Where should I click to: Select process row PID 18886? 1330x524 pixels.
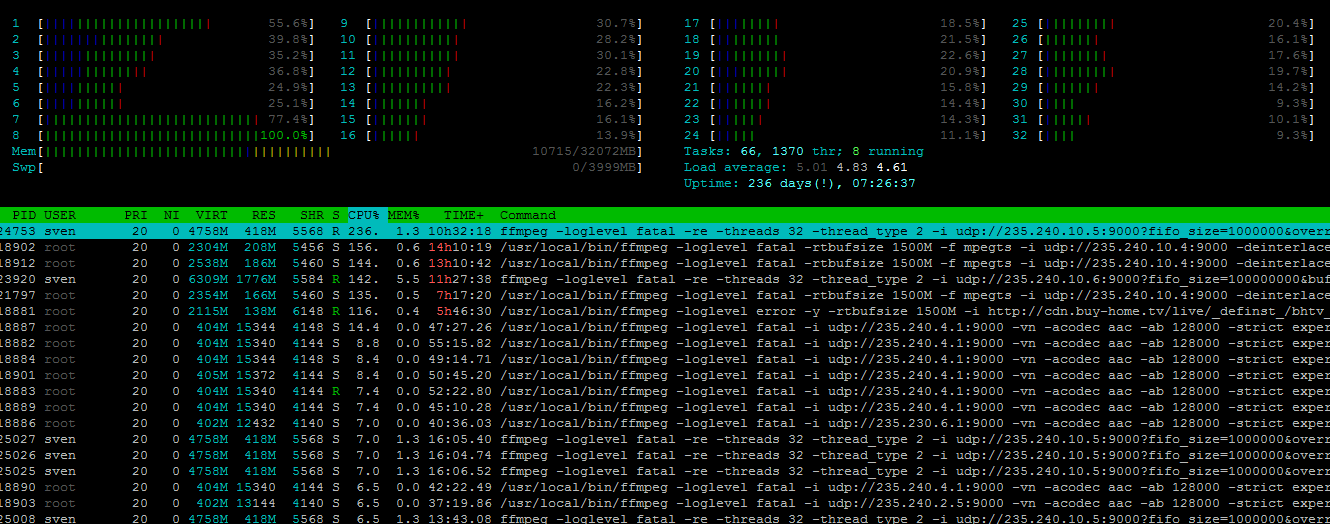pos(665,423)
